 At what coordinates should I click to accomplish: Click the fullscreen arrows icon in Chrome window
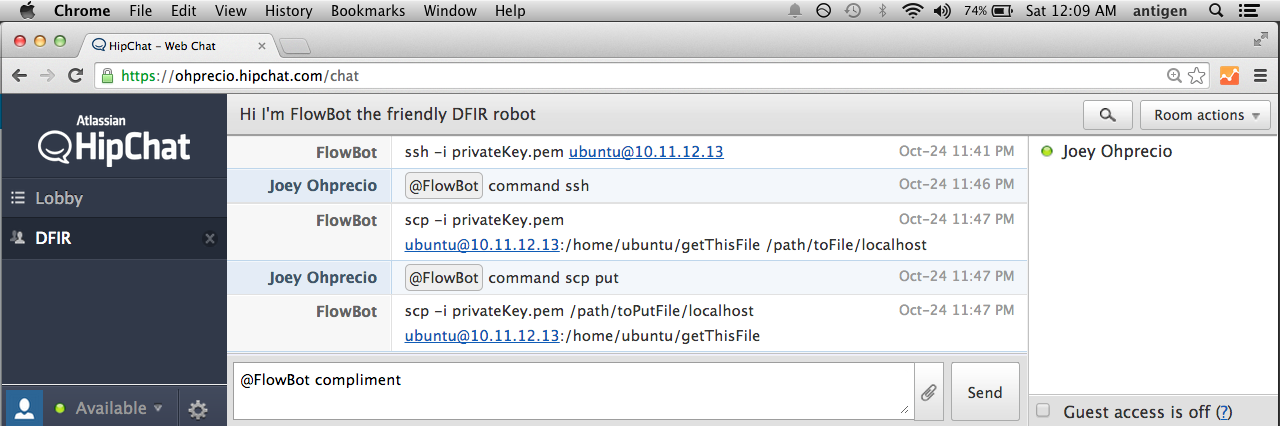coord(1261,39)
